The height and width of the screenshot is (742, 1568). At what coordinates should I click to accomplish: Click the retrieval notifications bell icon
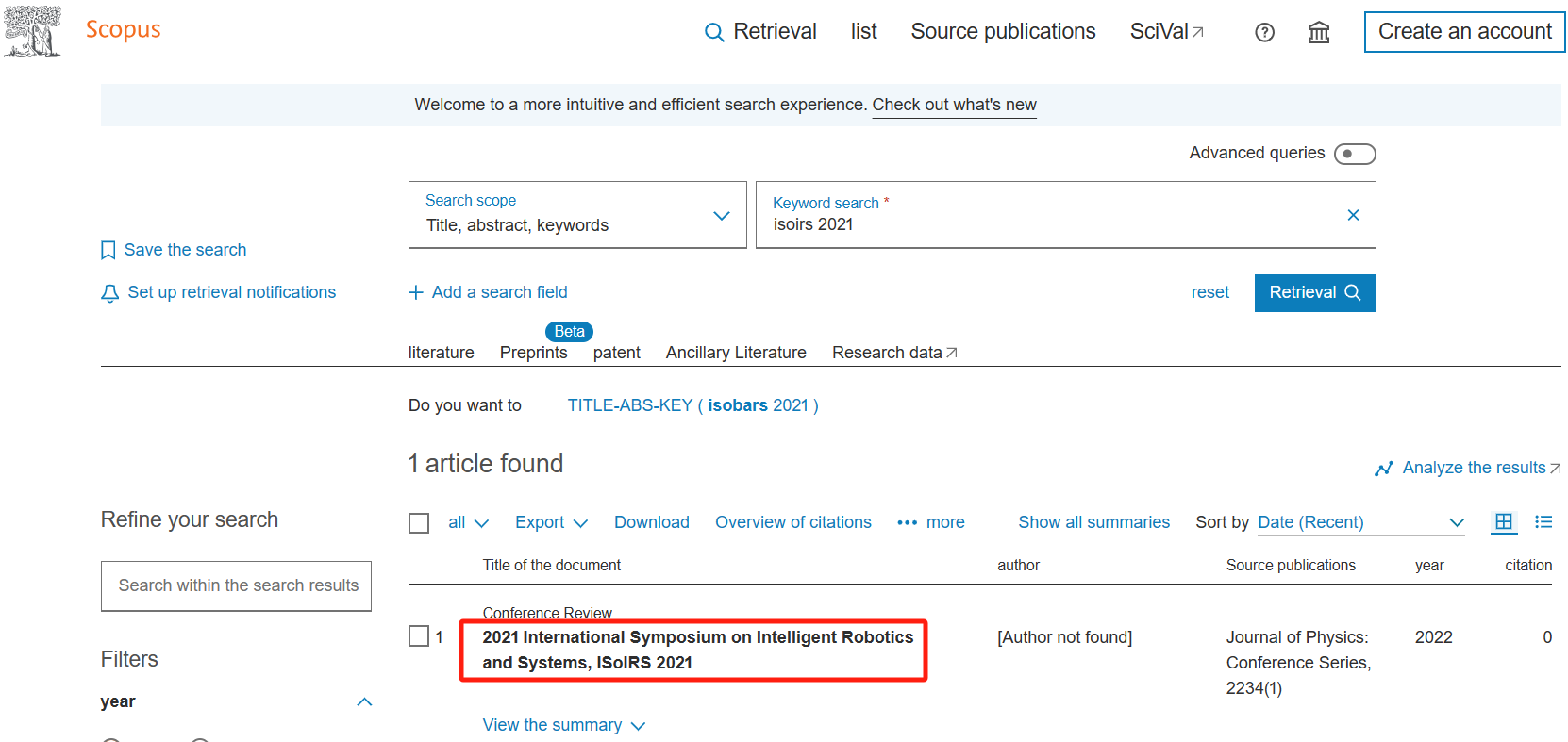coord(109,293)
